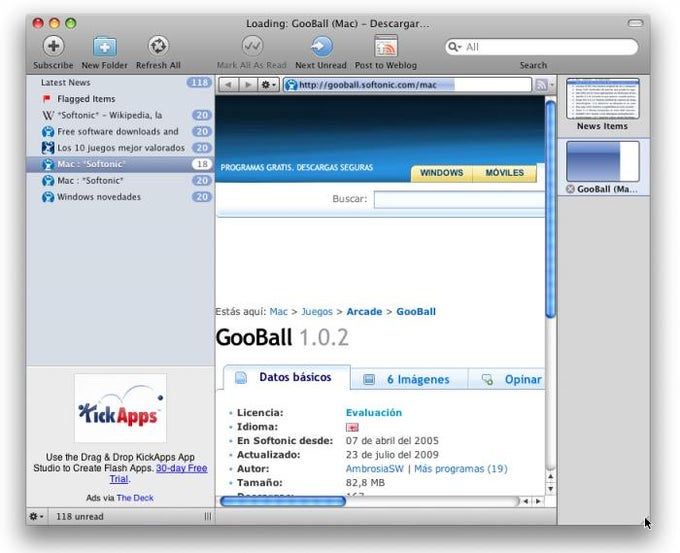Click scroll down arrow of page
Image resolution: width=680 pixels, height=553 pixels.
point(550,489)
